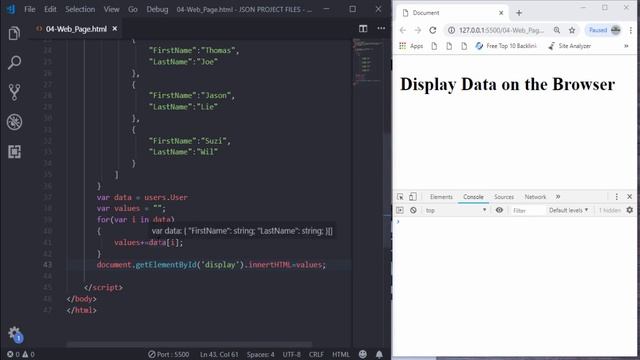Viewport: 640px width, 360px height.
Task: Open the Search view in VS Code
Action: [14, 62]
